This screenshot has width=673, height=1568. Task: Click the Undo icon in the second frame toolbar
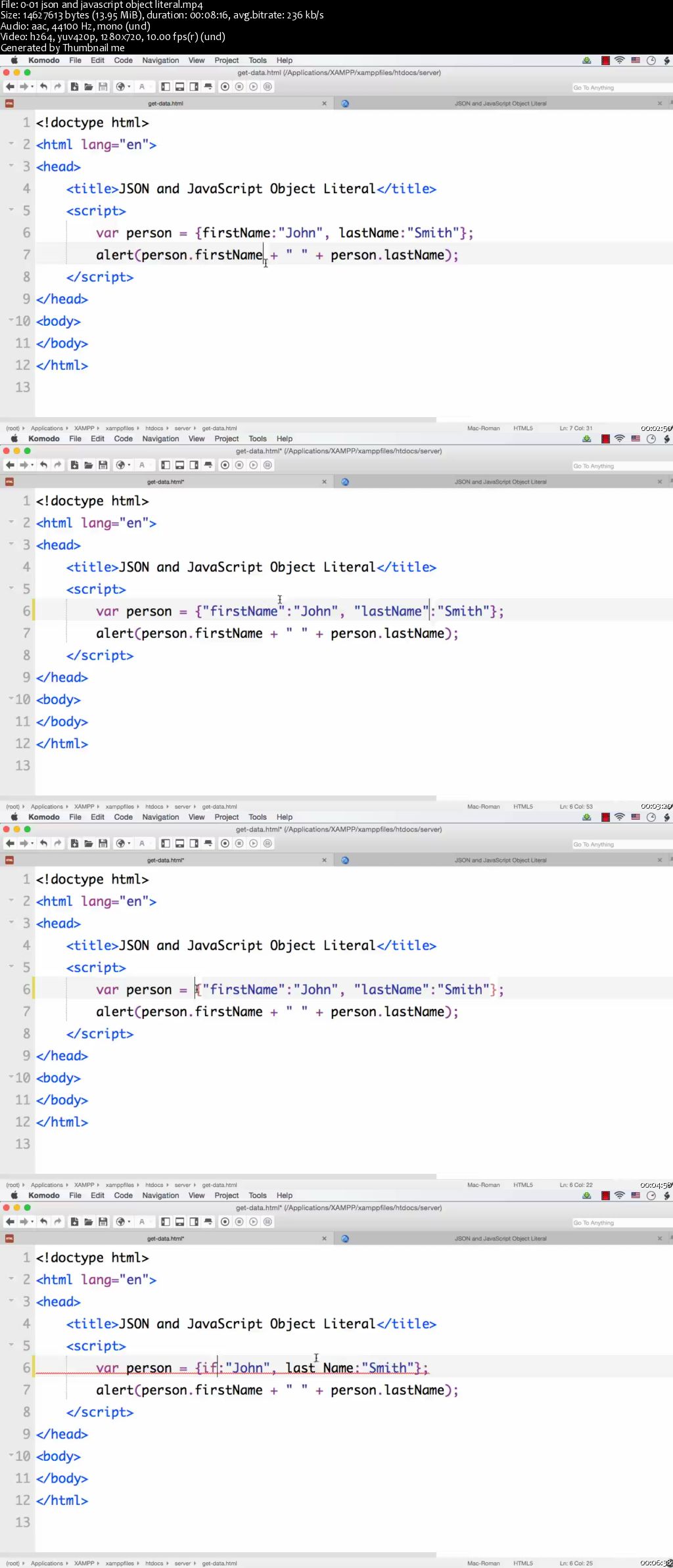[x=43, y=465]
